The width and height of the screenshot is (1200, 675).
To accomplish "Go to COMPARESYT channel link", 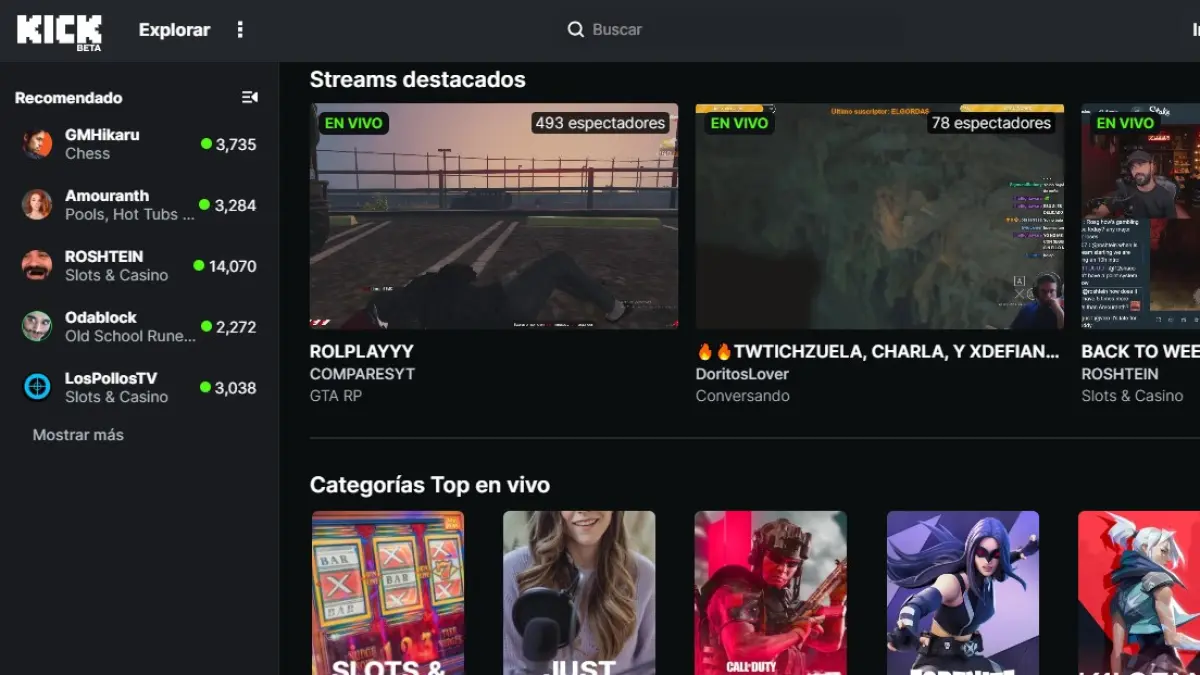I will tap(362, 374).
